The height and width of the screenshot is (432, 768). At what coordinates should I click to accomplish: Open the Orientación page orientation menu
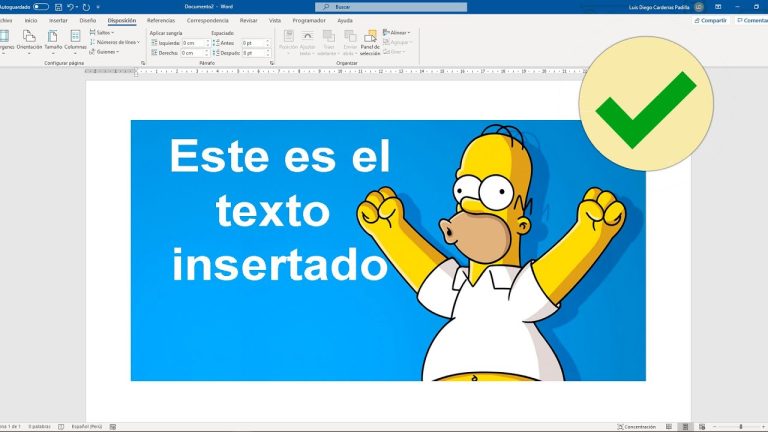[x=29, y=41]
